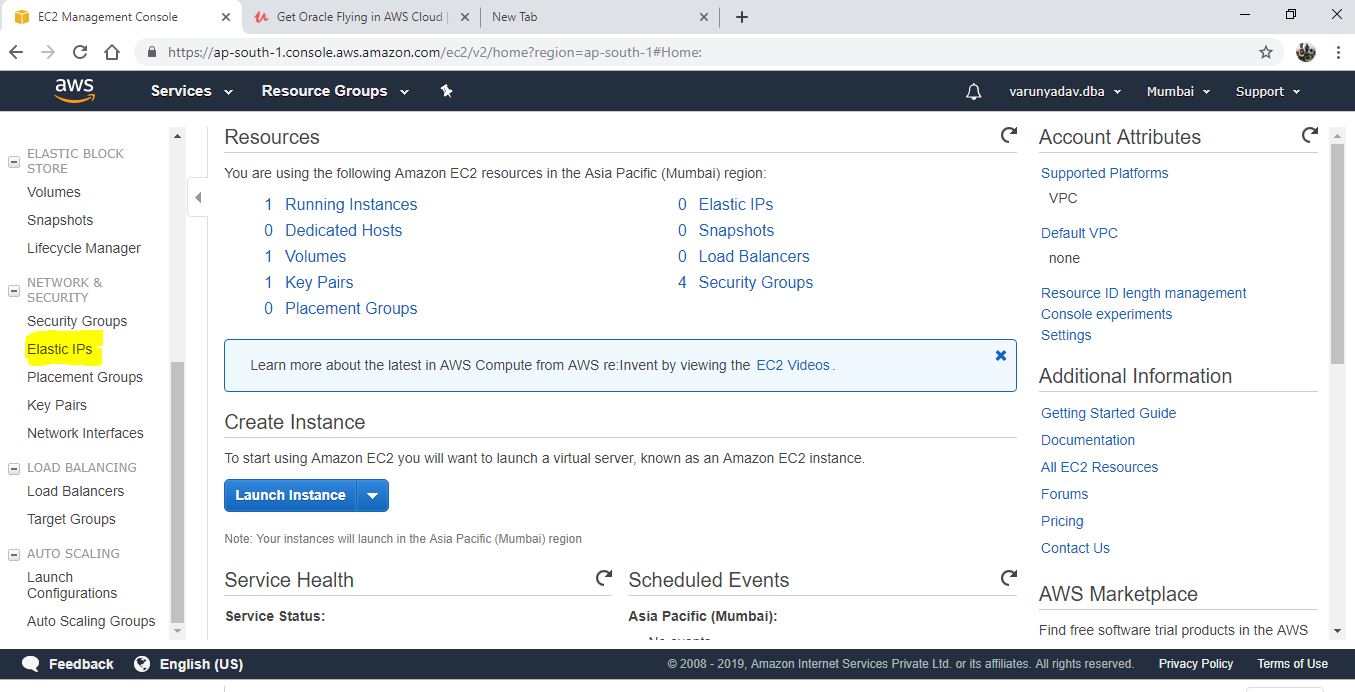The image size is (1355, 692).
Task: Open the Support dropdown menu
Action: tap(1268, 91)
